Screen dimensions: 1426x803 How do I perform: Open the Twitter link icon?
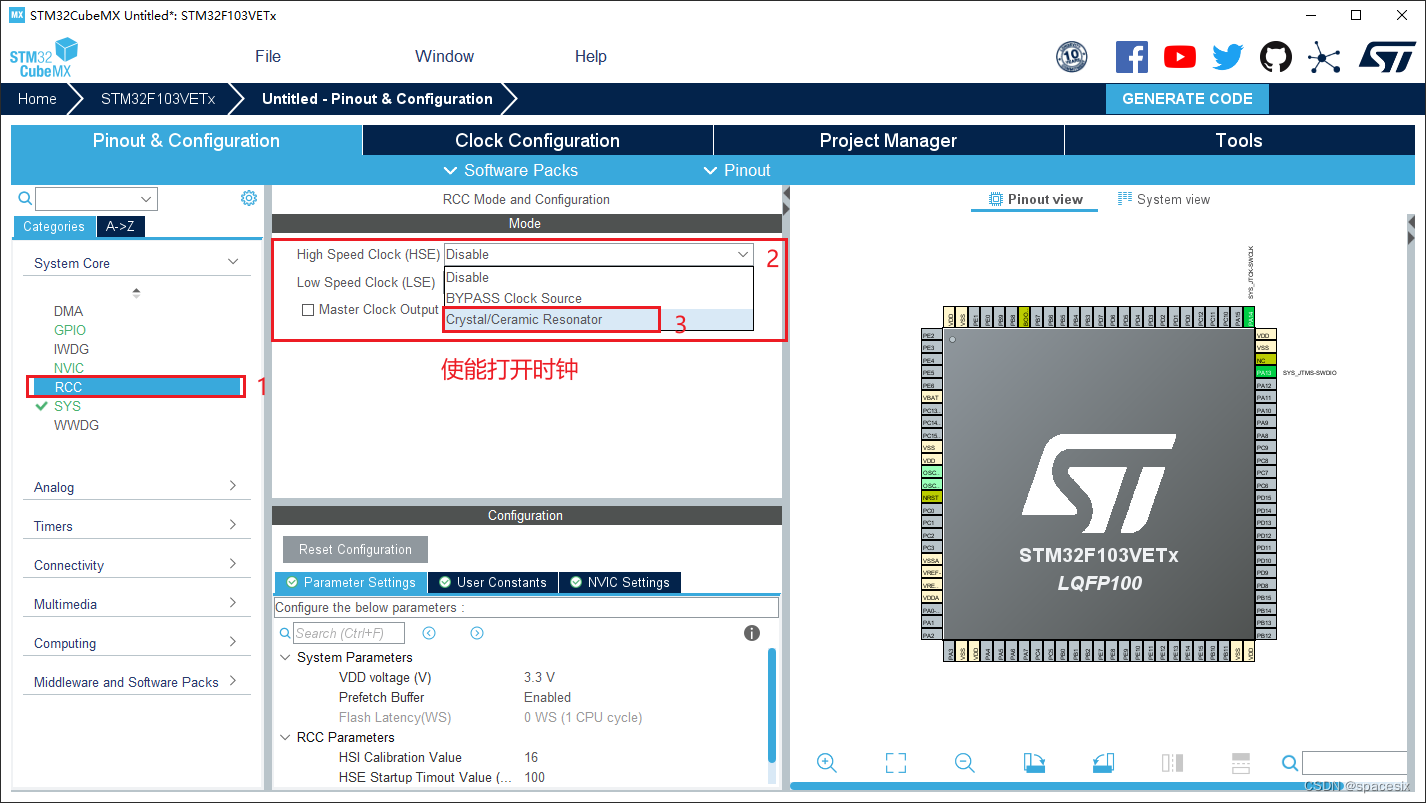coord(1227,57)
